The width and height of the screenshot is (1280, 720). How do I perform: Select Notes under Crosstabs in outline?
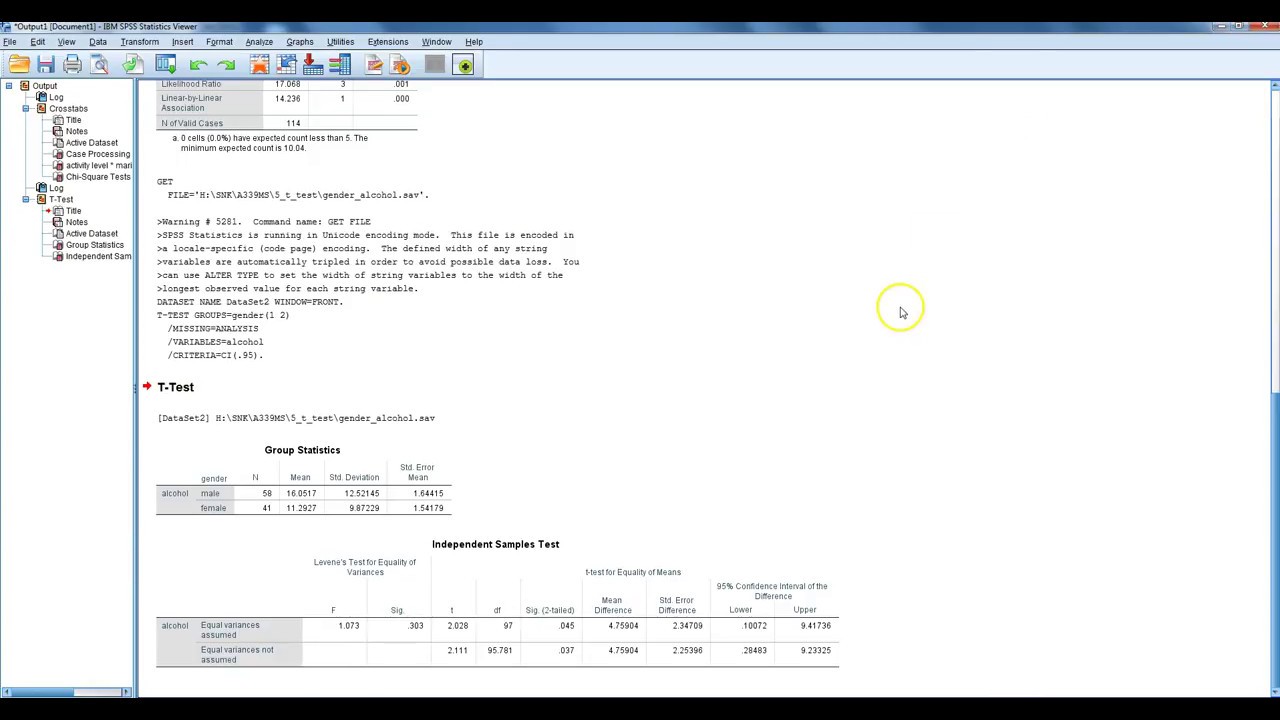coord(76,131)
